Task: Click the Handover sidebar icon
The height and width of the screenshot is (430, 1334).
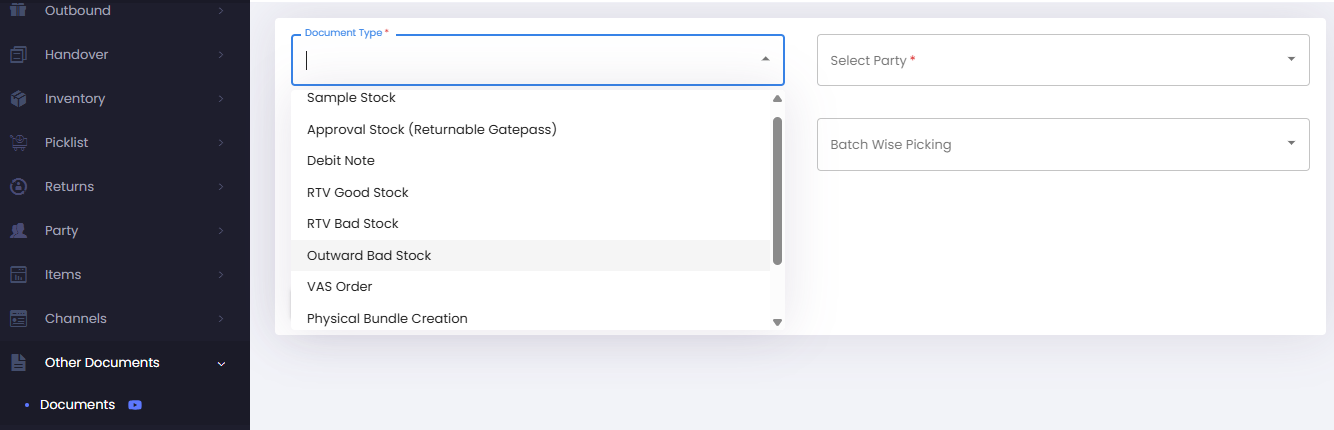Action: (x=18, y=55)
